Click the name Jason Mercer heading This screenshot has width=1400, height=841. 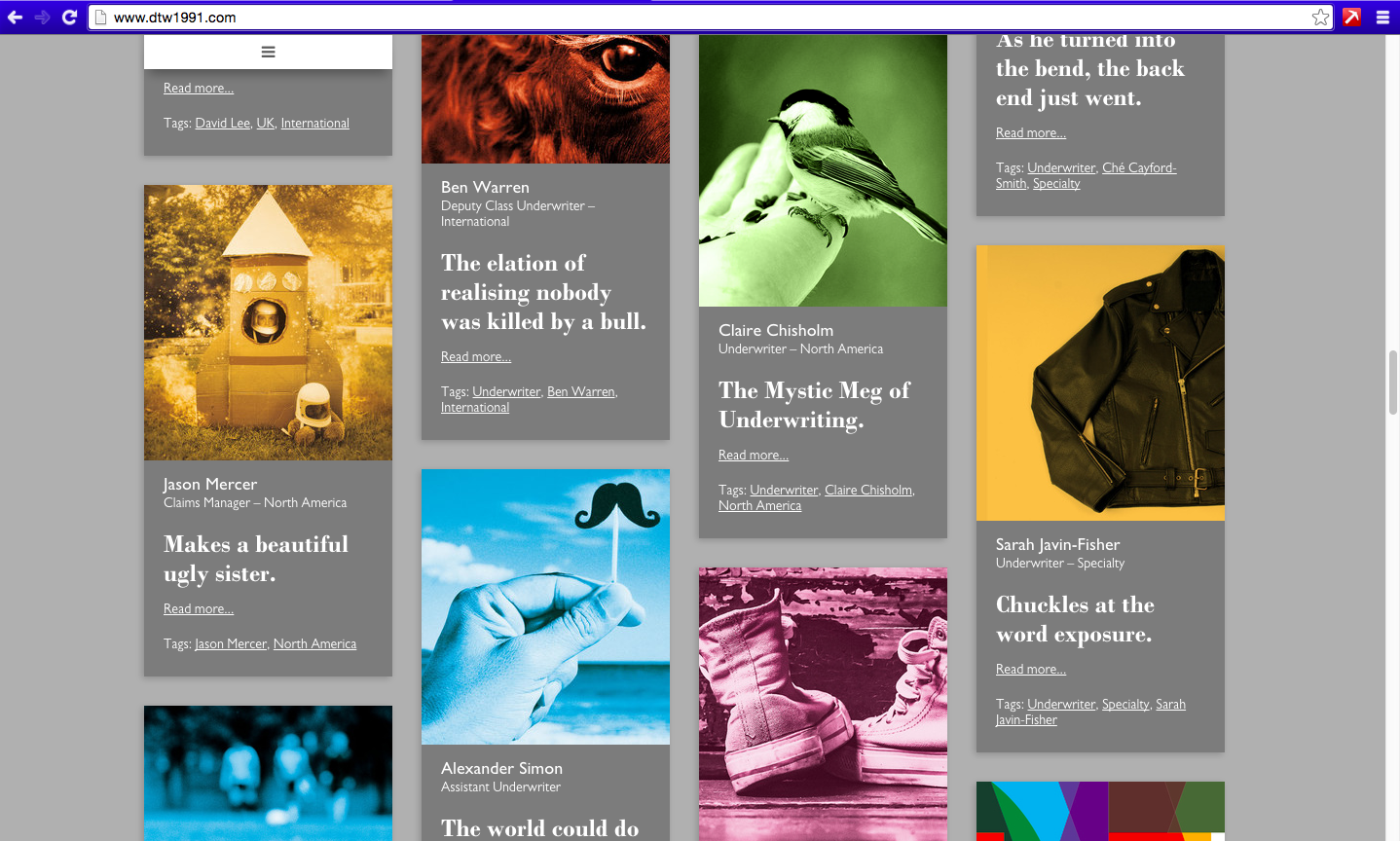point(210,484)
